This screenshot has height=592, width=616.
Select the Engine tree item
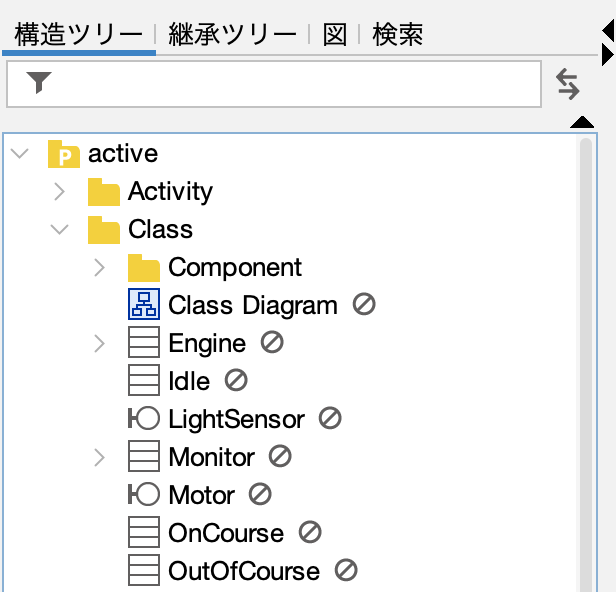(207, 344)
